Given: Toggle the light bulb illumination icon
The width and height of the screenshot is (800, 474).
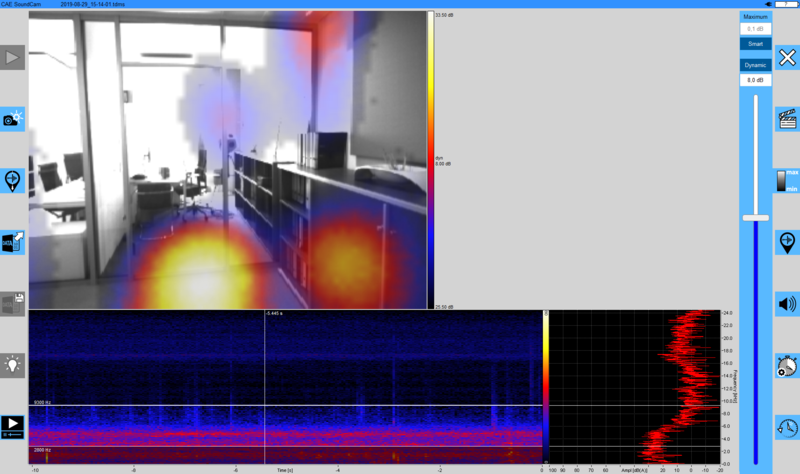Looking at the screenshot, I should [12, 364].
